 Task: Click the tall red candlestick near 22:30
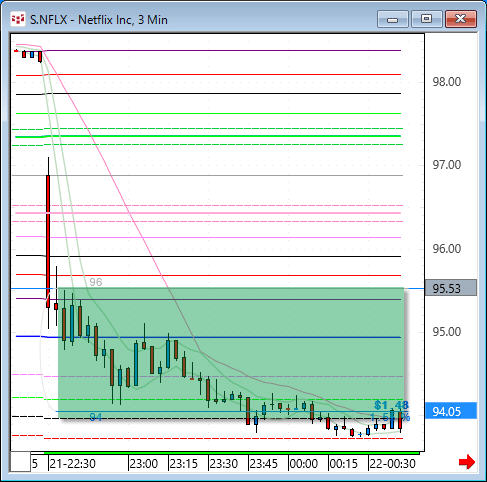pyautogui.click(x=48, y=241)
